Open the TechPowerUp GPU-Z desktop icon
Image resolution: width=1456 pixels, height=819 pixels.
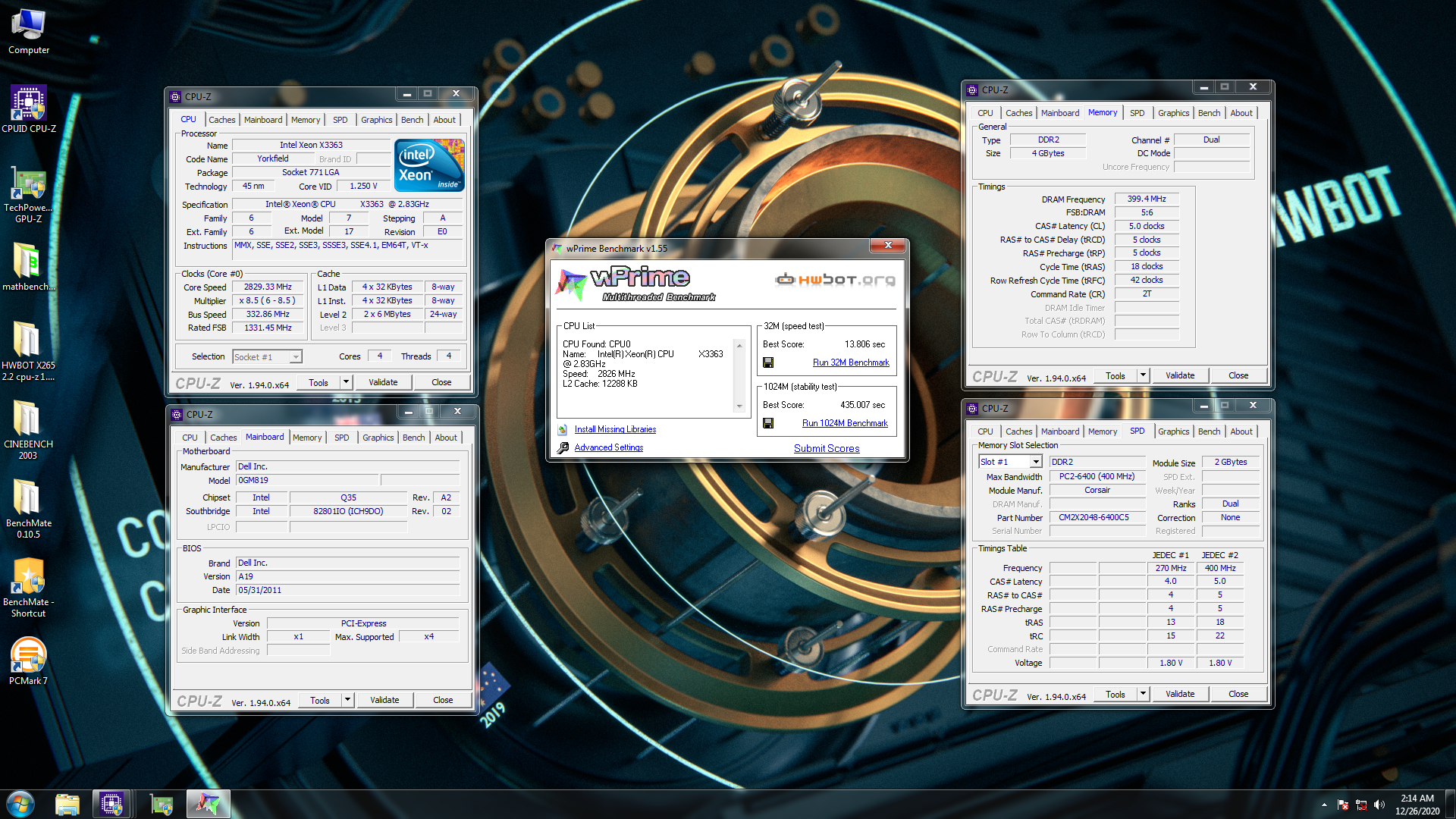pyautogui.click(x=28, y=194)
